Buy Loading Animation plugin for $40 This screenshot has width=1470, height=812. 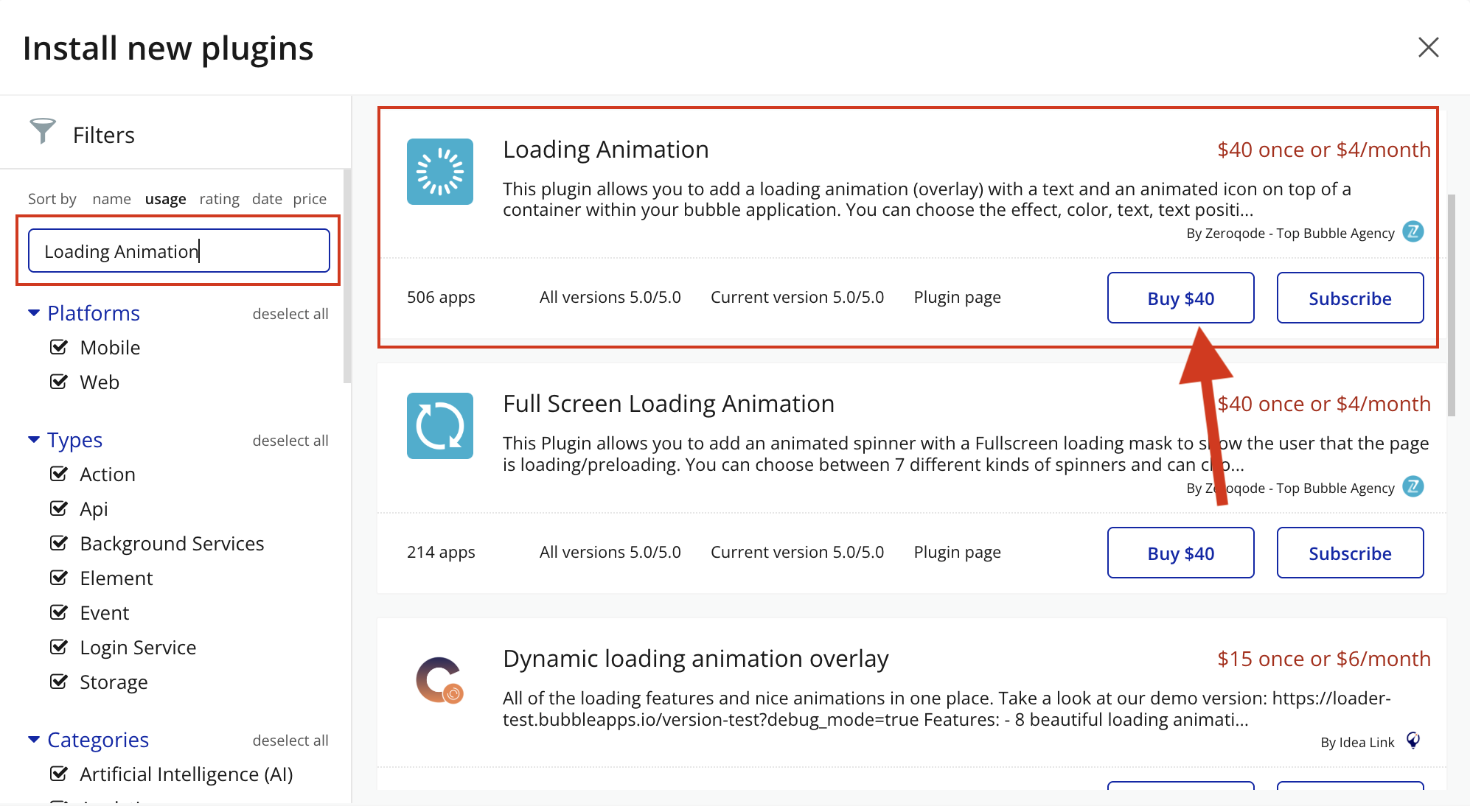(x=1180, y=298)
